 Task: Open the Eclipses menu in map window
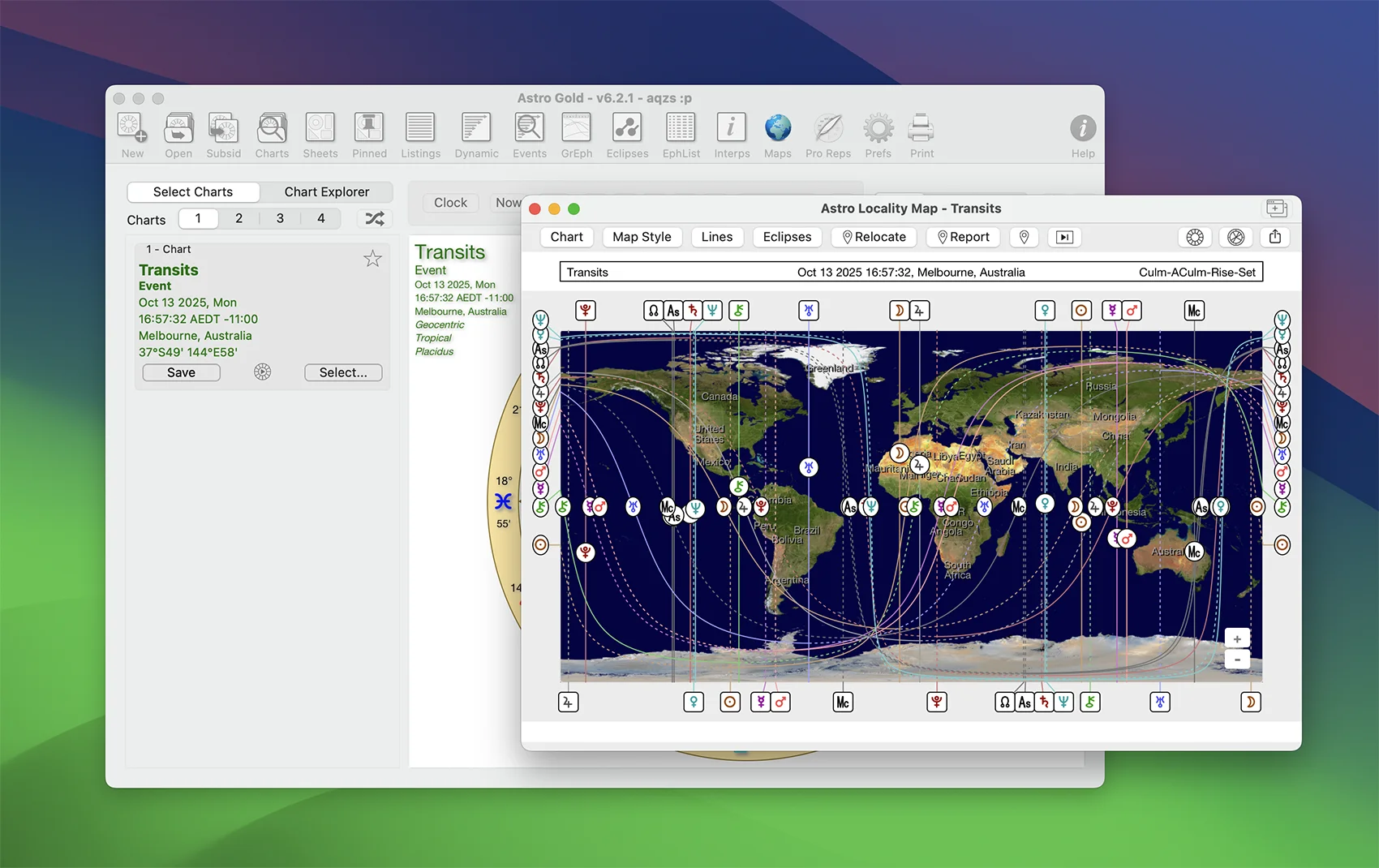(x=787, y=237)
